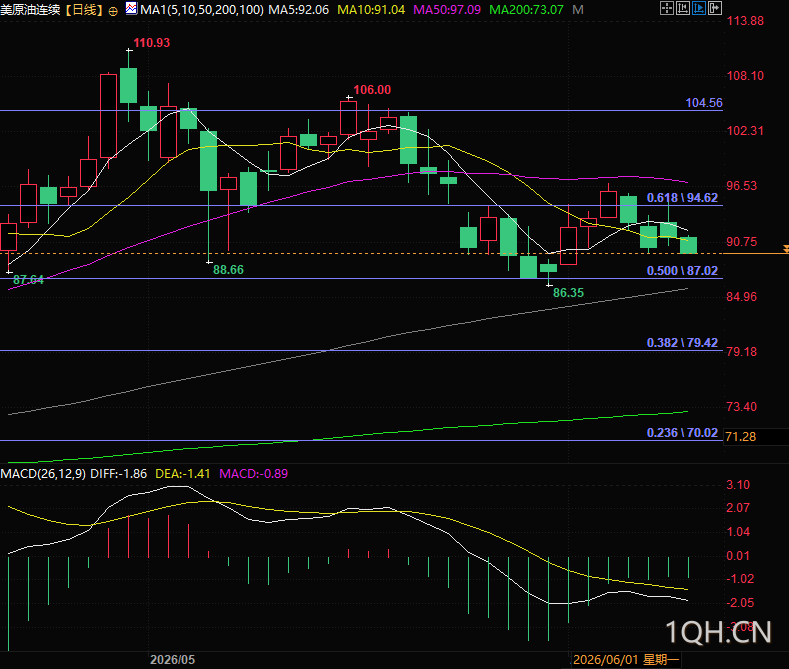Screen dimensions: 789x669
Task: Click the 3.10 MACD axis value
Action: coord(738,485)
